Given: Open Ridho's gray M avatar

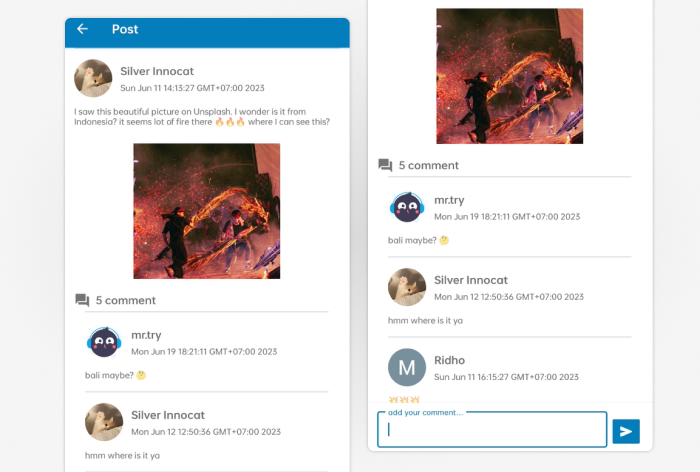Looking at the screenshot, I should [407, 368].
